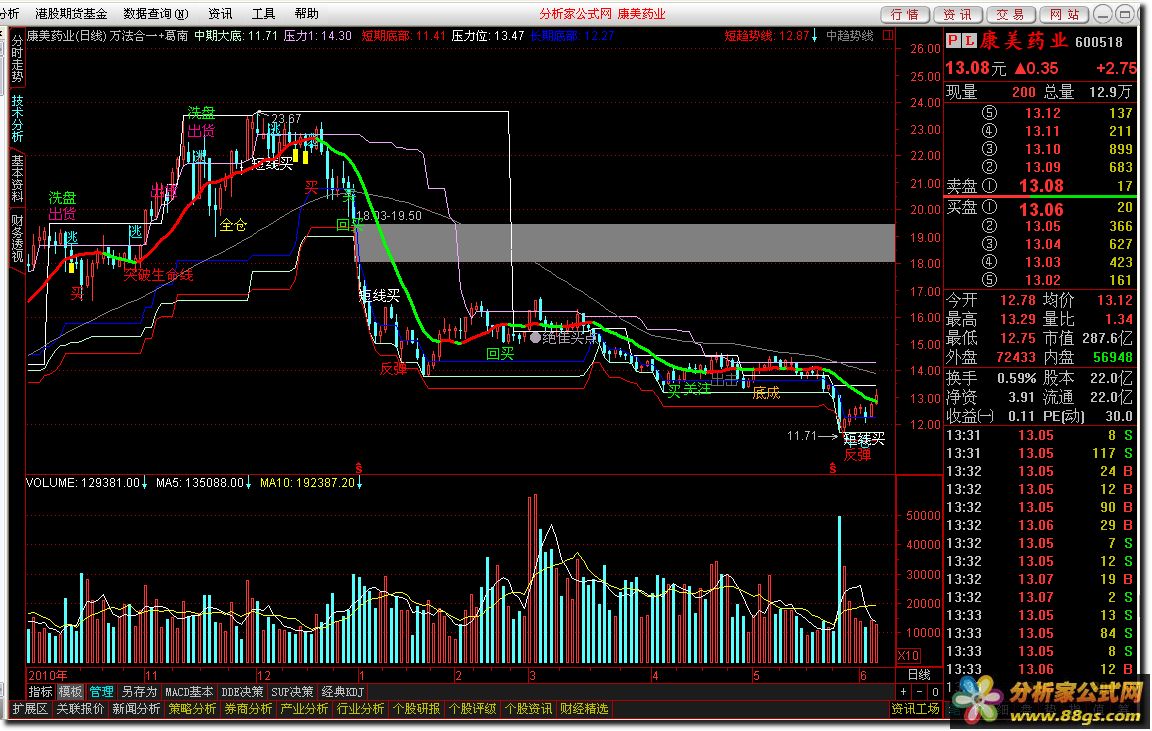1152x731 pixels.
Task: Open the 关联报价 tab
Action: point(80,709)
